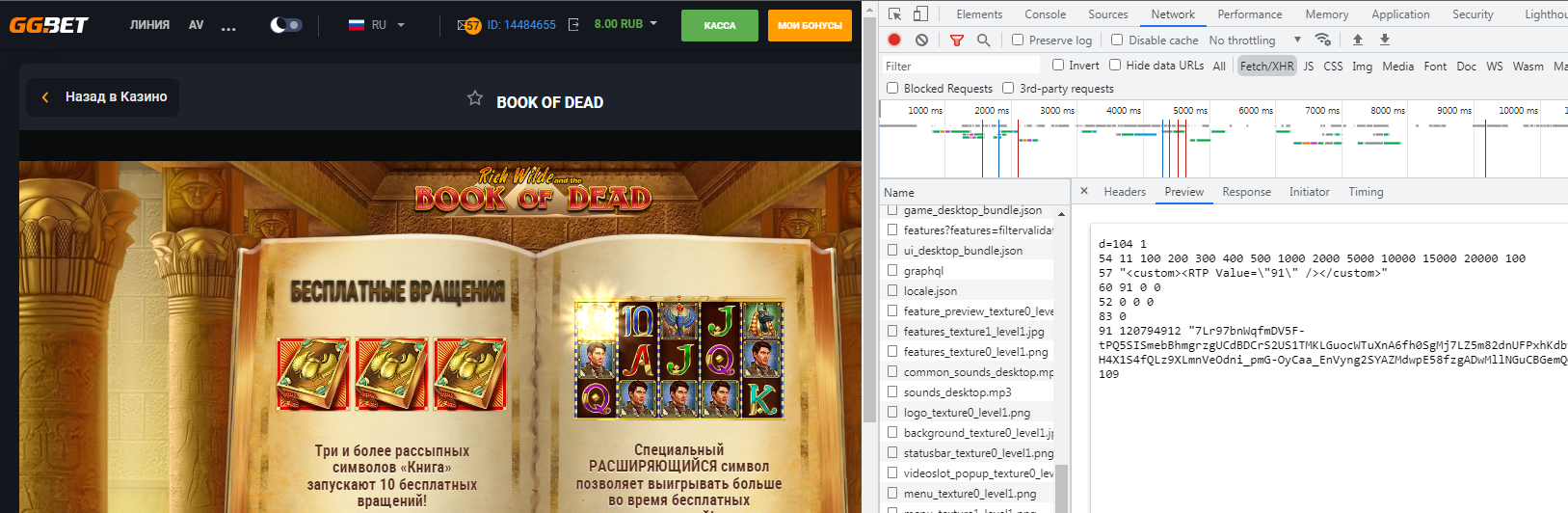Click the logout icon next to ID
Screen dimensions: 1568x513
coord(573,24)
